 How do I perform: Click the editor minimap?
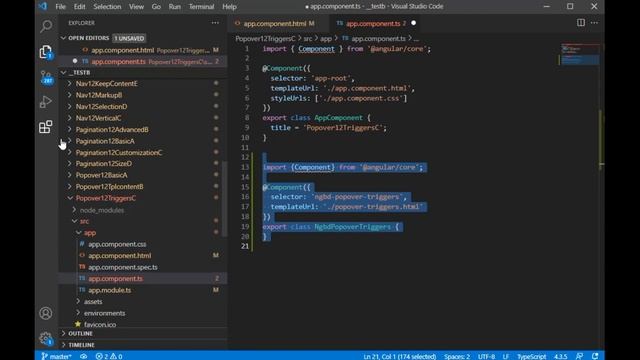coord(580,54)
